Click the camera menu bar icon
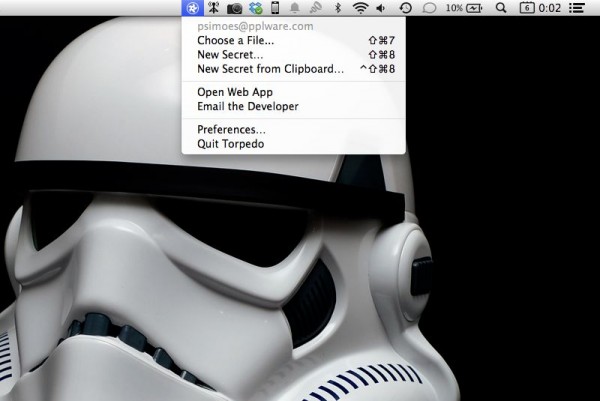 [x=235, y=8]
